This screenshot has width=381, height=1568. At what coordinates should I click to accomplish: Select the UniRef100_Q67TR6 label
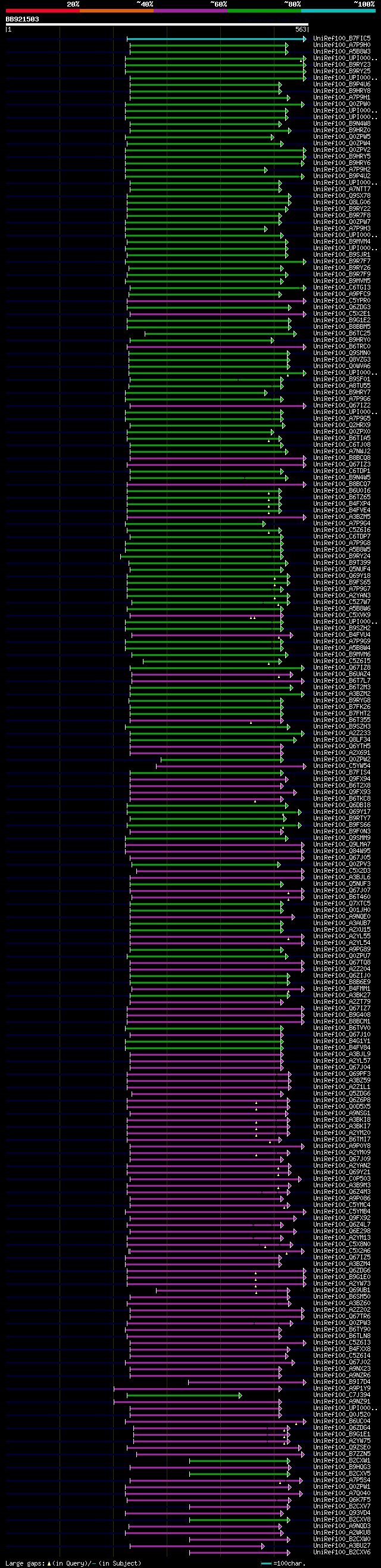tap(342, 1317)
